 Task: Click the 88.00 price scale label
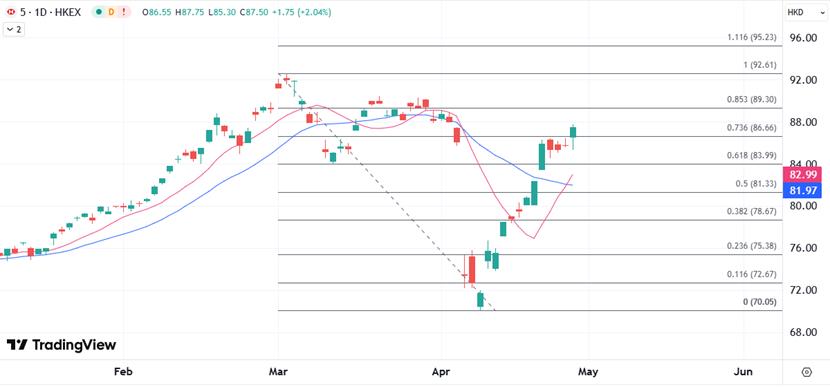[802, 122]
